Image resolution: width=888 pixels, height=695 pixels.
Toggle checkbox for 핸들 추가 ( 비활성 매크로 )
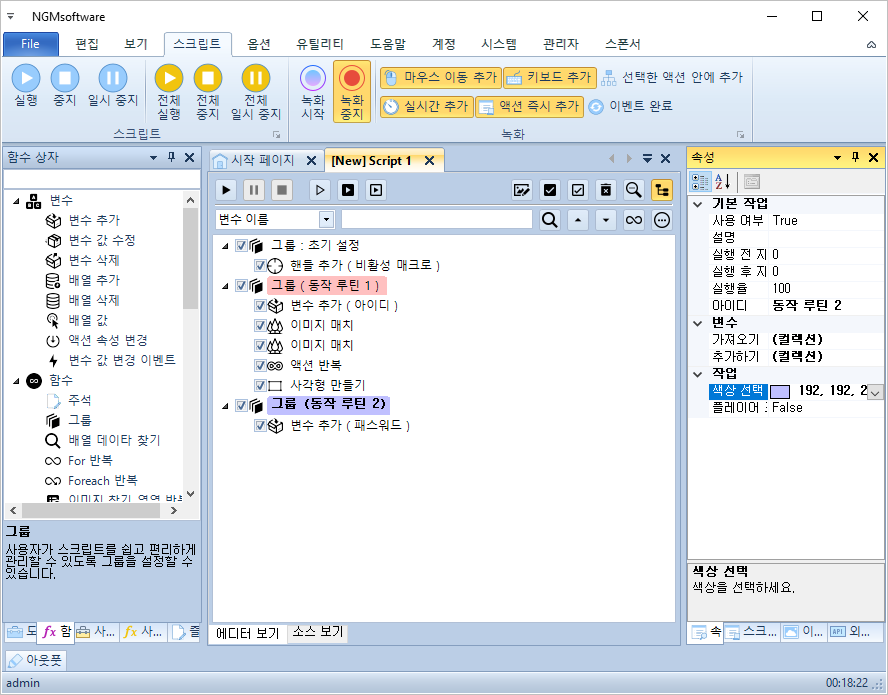260,266
